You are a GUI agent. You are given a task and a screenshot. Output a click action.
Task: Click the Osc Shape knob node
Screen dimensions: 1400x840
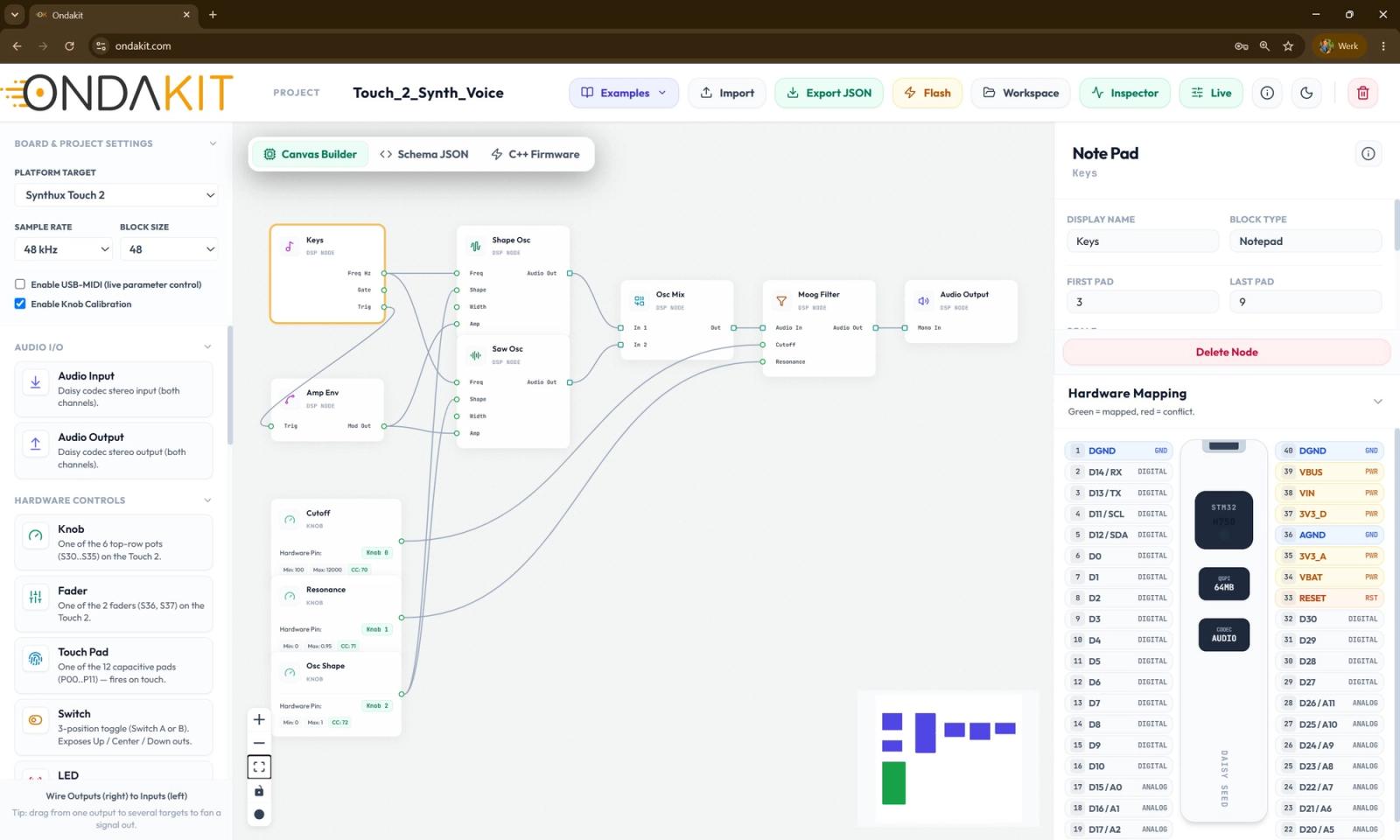click(x=336, y=694)
